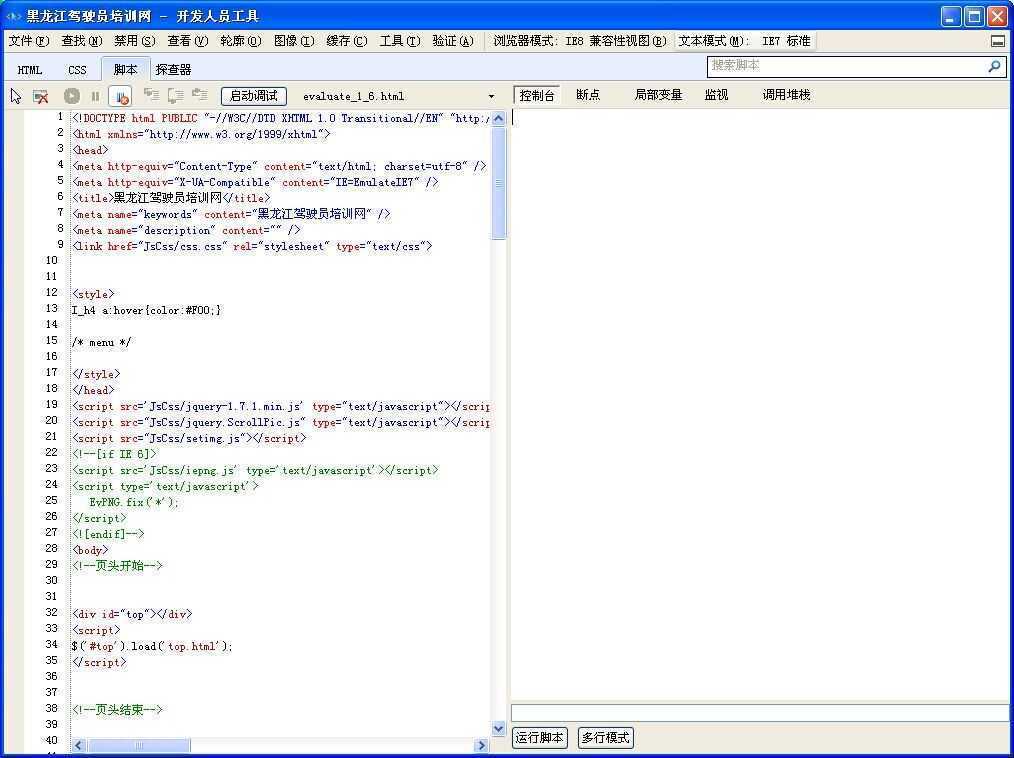
Task: Toggle the break on error button
Action: 120,96
